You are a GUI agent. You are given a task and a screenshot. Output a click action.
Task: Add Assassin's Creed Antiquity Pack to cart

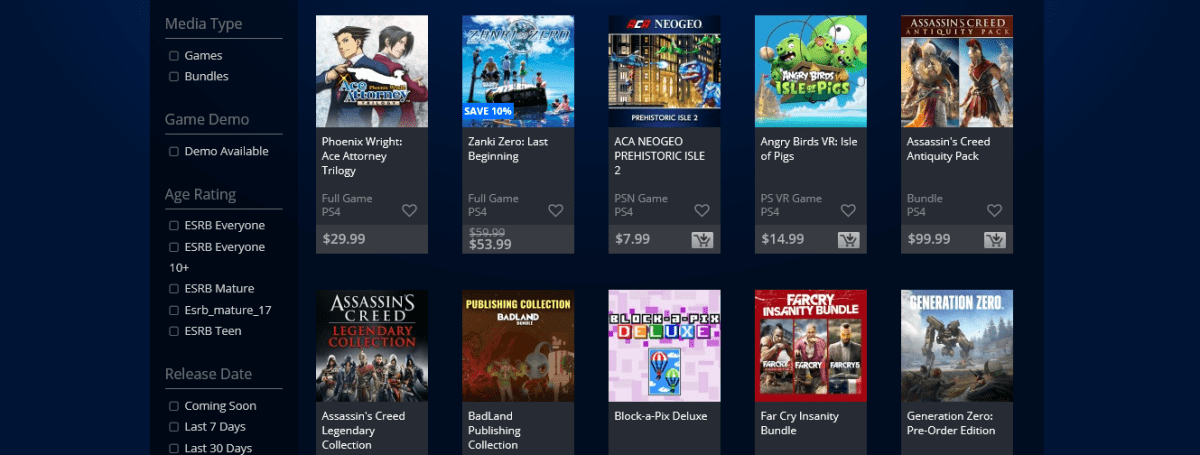[x=994, y=239]
